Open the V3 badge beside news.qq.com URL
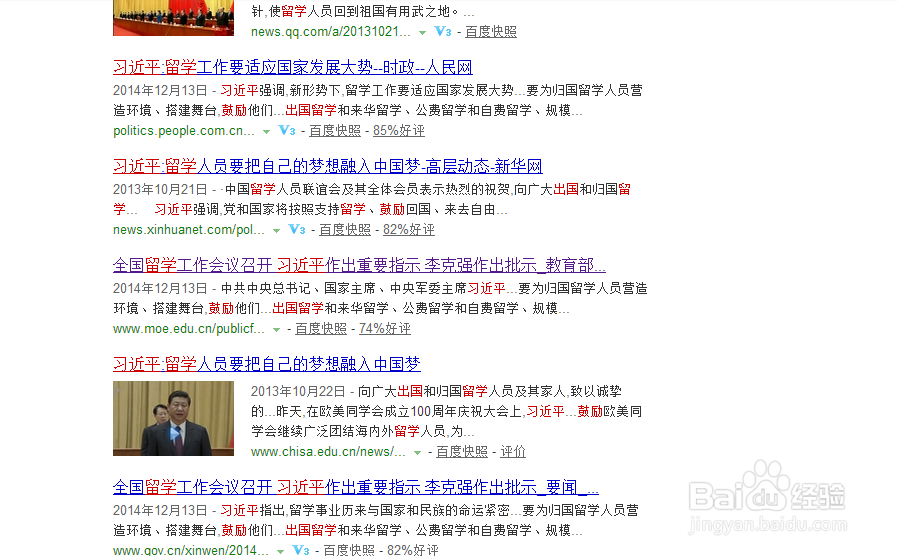Viewport: 898px width, 556px height. (443, 31)
